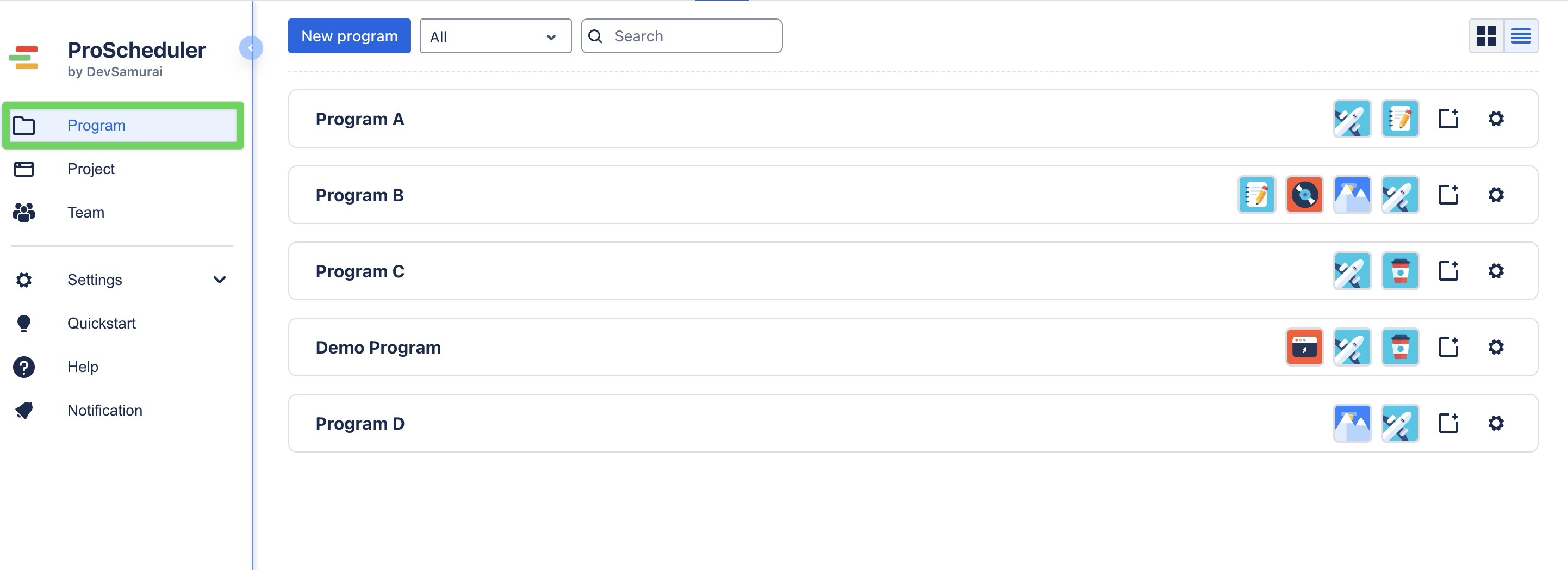Go to the Team page
Image resolution: width=1568 pixels, height=570 pixels.
point(86,213)
